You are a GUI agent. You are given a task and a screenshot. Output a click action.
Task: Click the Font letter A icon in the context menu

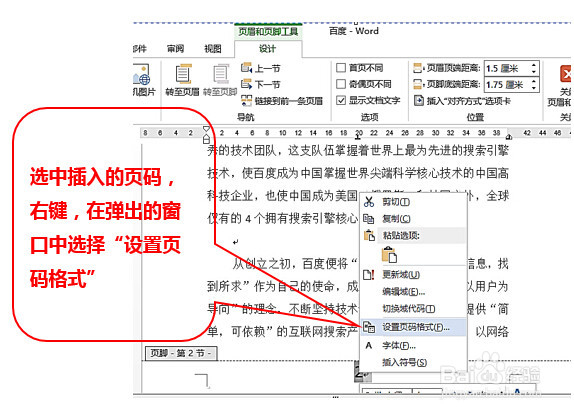tap(369, 345)
